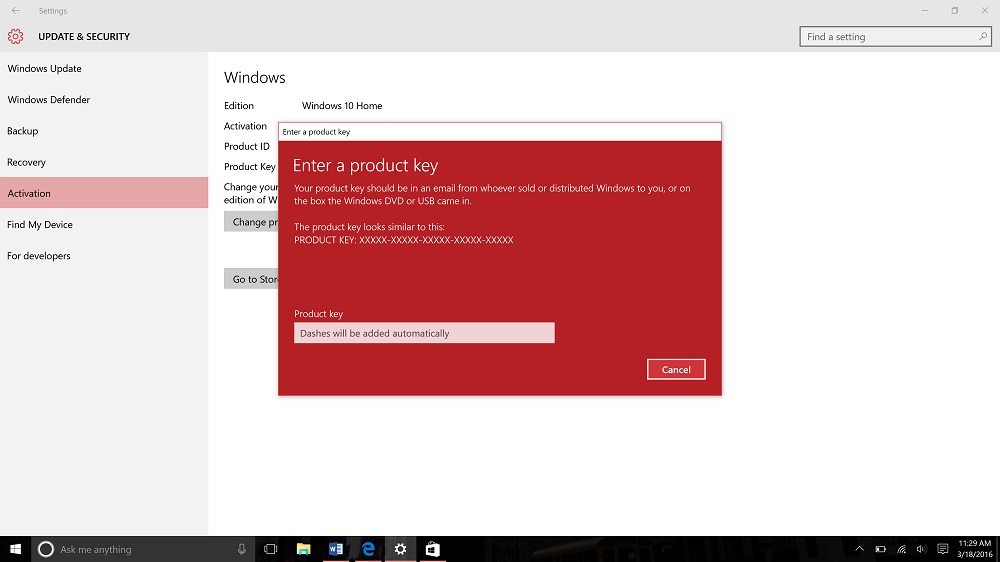Click the Windows 10 Home edition text

pyautogui.click(x=342, y=106)
